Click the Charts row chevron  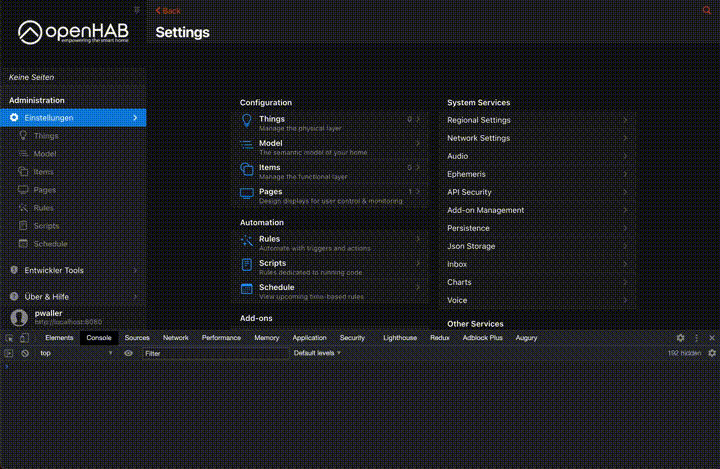[x=625, y=282]
